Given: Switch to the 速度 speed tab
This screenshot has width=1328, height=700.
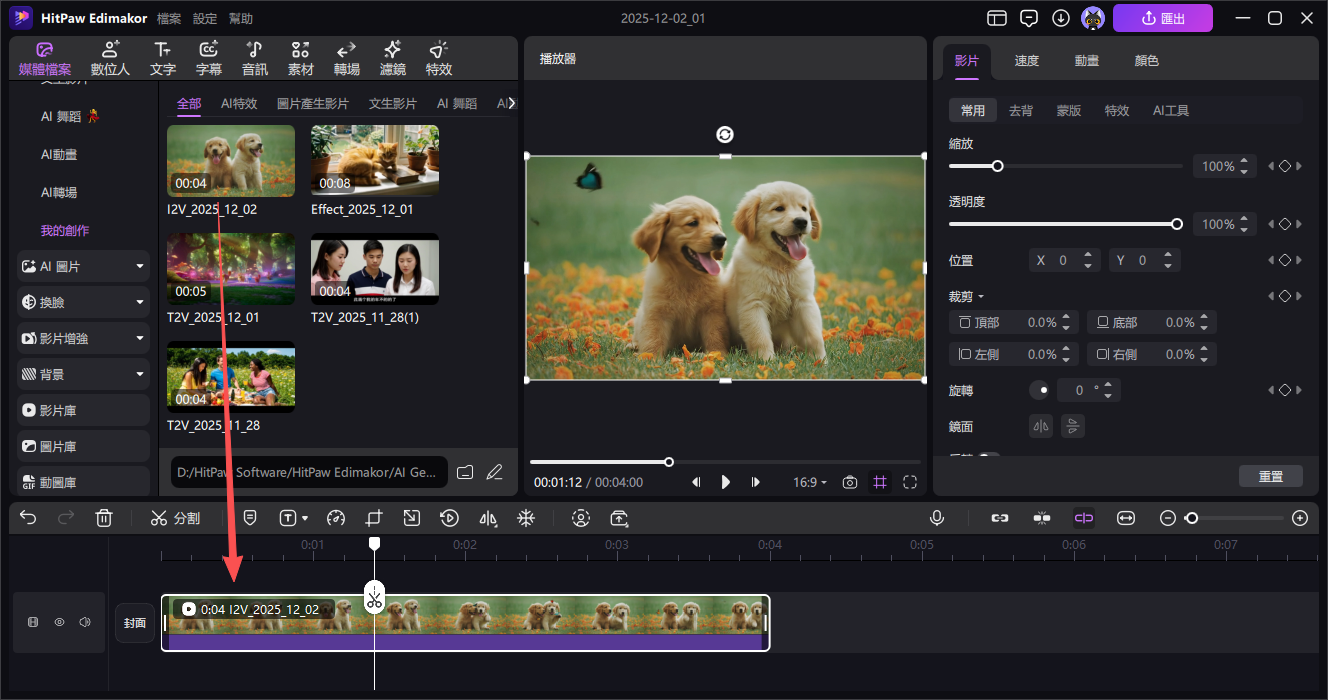Looking at the screenshot, I should [x=1026, y=61].
